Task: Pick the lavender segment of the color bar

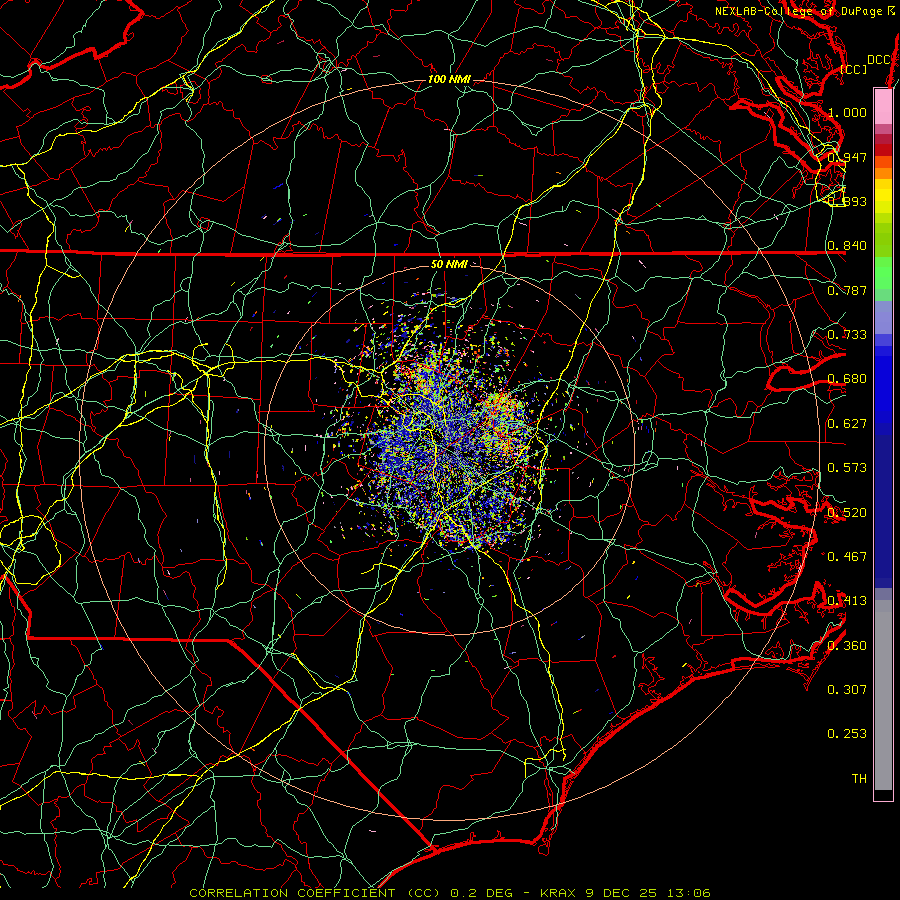Action: [x=883, y=317]
